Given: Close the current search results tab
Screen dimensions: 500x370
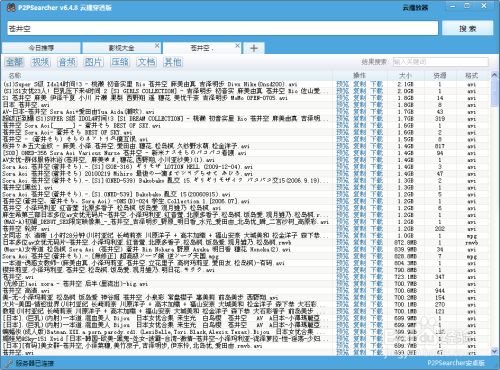Looking at the screenshot, I should tap(237, 45).
